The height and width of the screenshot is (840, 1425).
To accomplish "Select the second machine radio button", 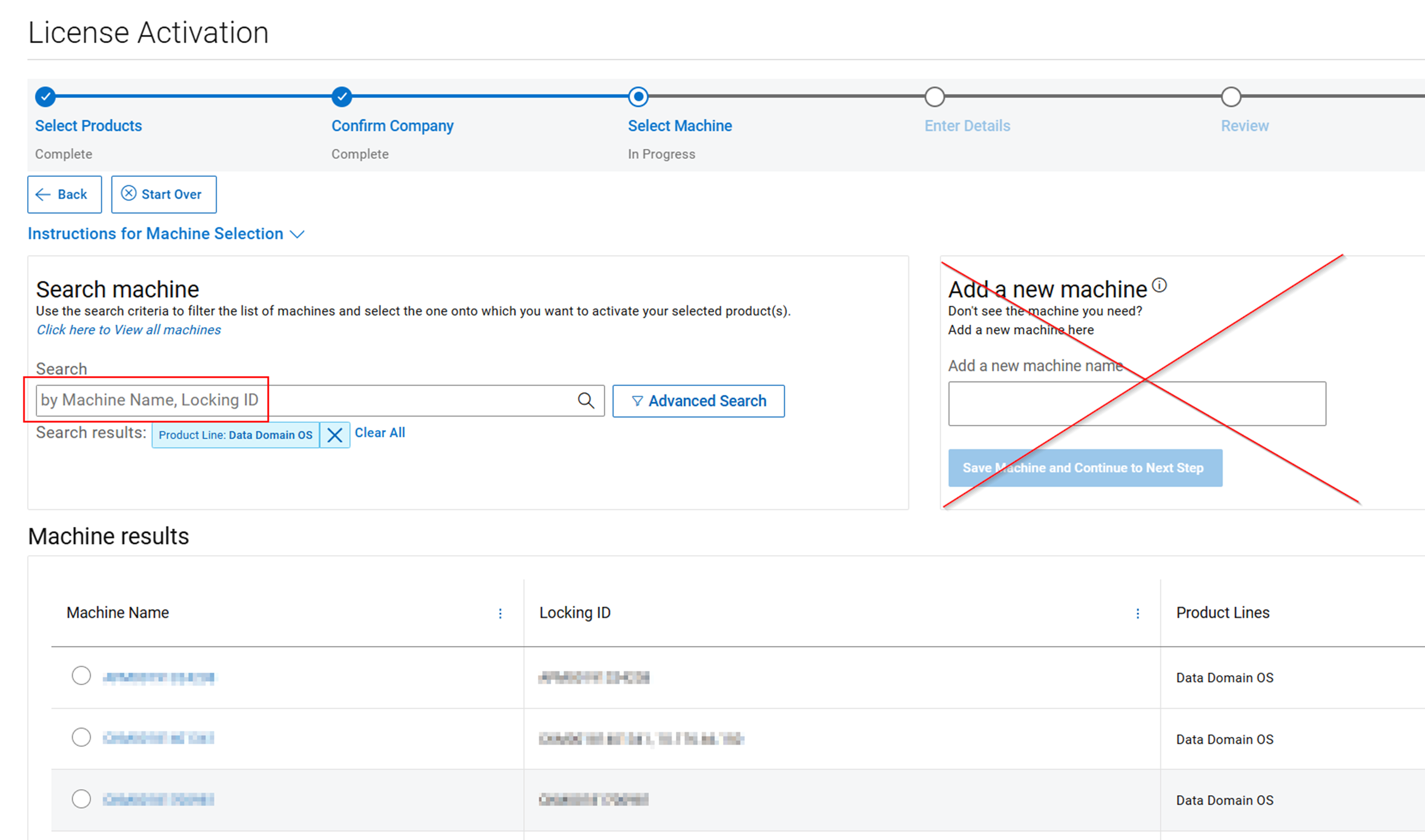I will 81,737.
